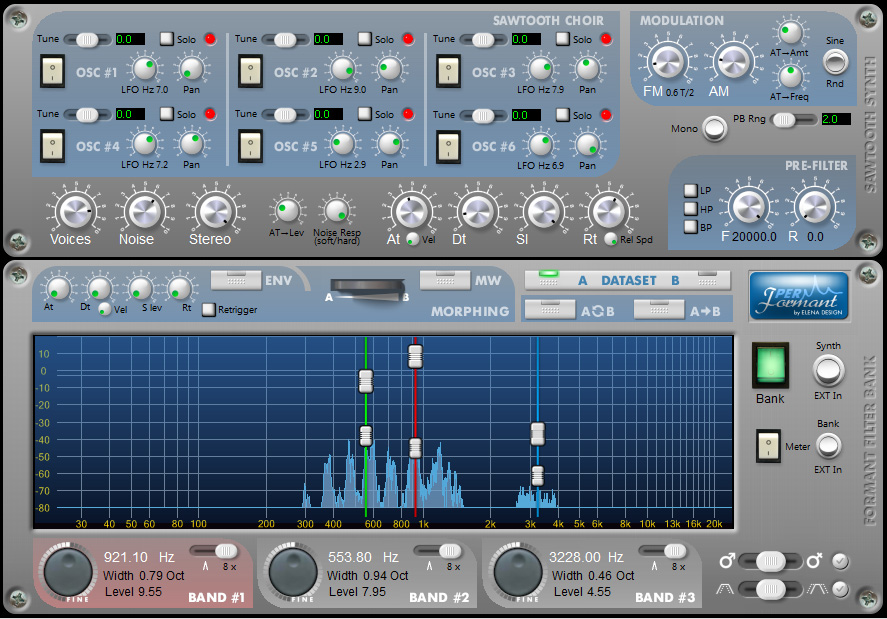The image size is (887, 619).
Task: Enable Solo checkbox for OSC #5
Action: coord(364,114)
